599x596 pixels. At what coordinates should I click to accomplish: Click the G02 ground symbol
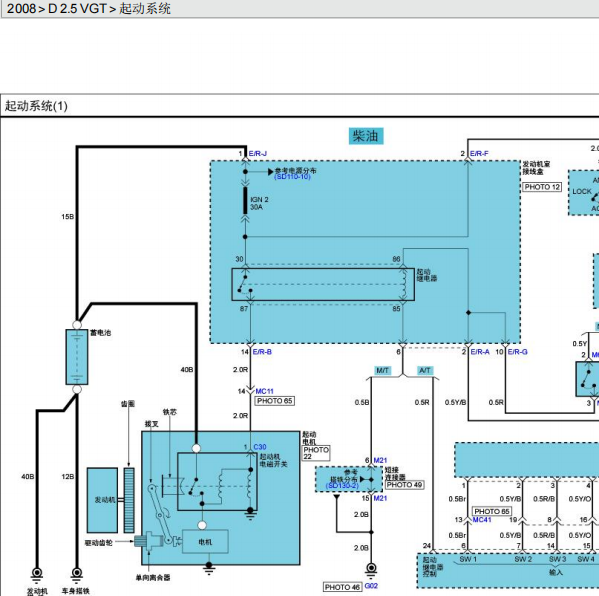pos(371,570)
